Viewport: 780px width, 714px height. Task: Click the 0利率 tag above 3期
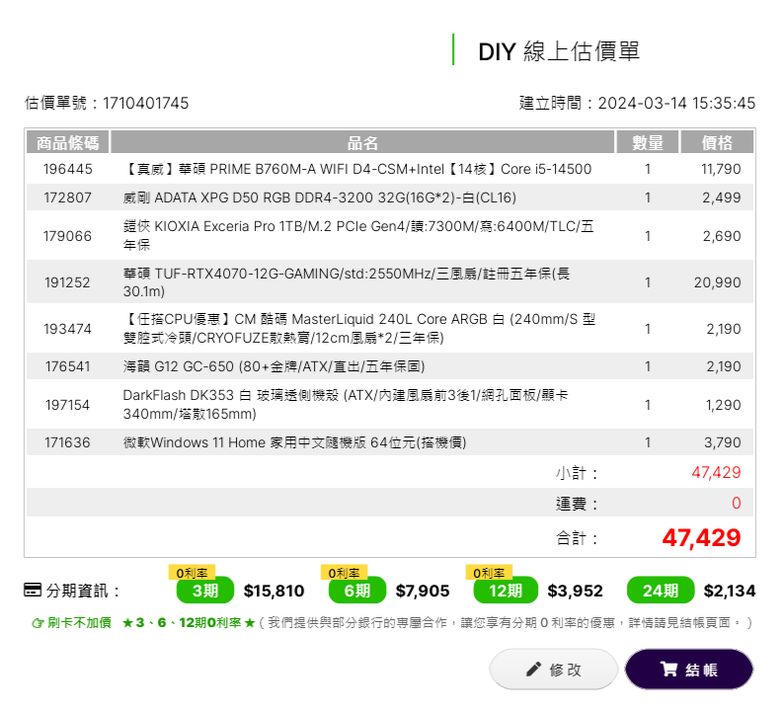click(192, 573)
